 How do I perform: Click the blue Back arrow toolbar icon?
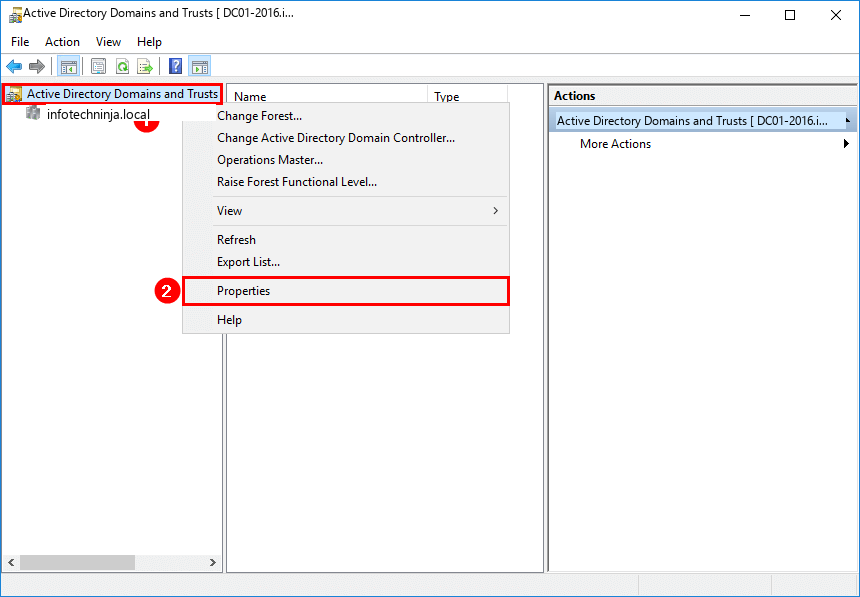[14, 66]
